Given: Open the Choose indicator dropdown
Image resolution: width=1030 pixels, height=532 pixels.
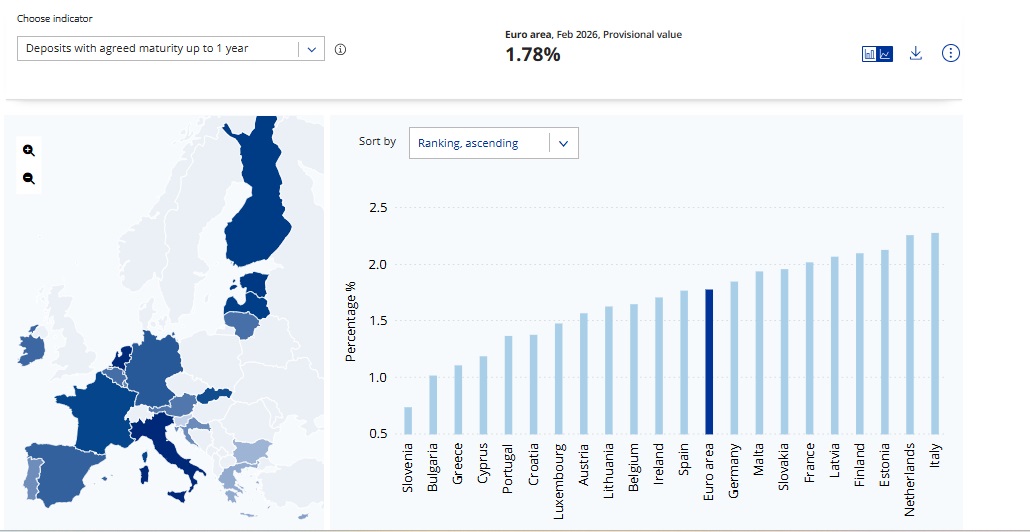Looking at the screenshot, I should click(x=170, y=48).
